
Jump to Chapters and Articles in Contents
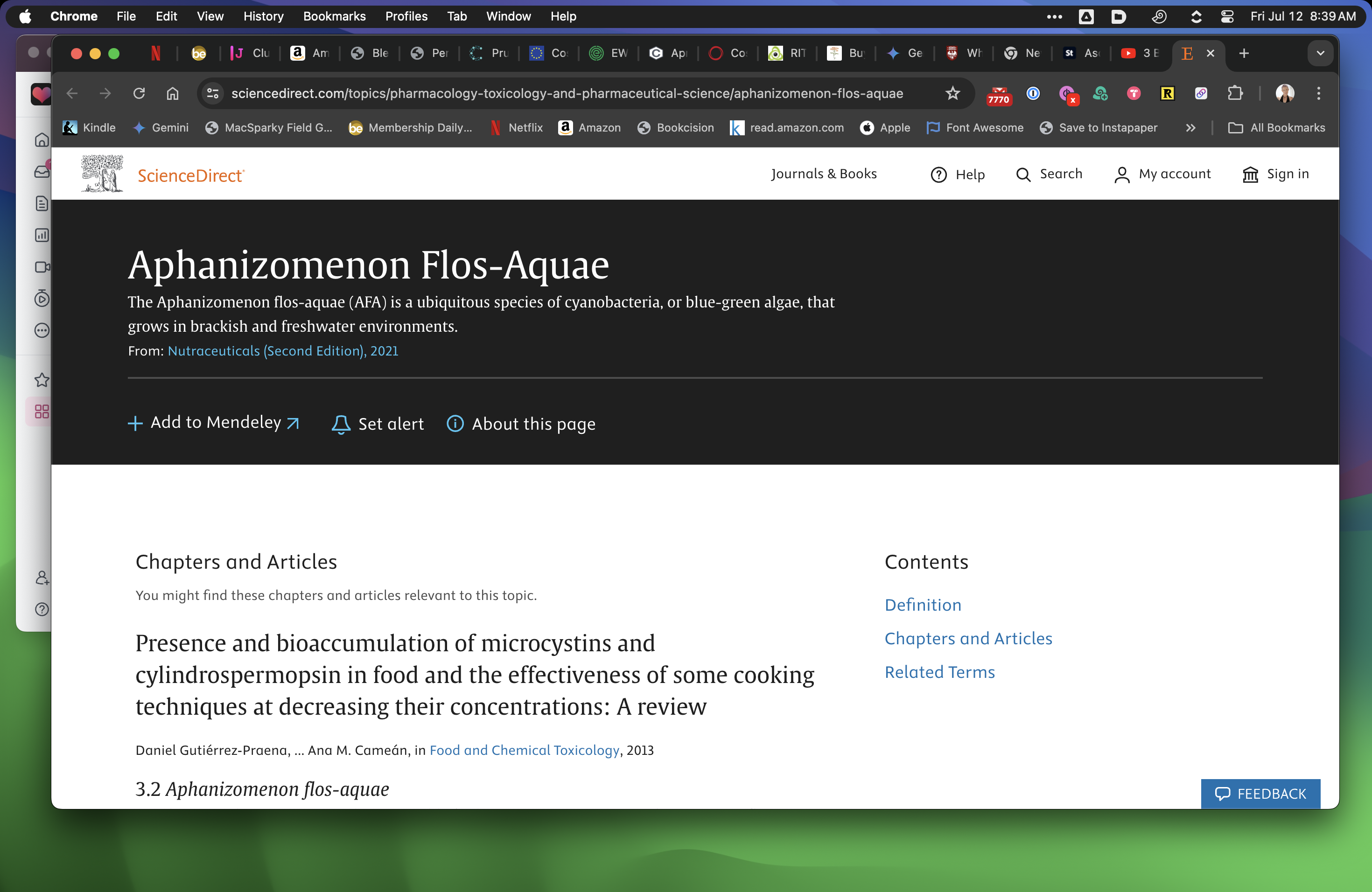coord(968,639)
